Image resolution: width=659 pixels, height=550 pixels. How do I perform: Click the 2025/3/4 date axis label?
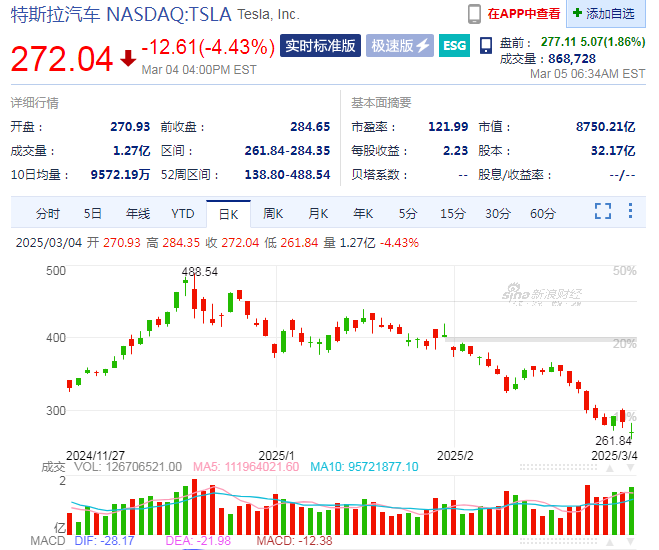(614, 455)
